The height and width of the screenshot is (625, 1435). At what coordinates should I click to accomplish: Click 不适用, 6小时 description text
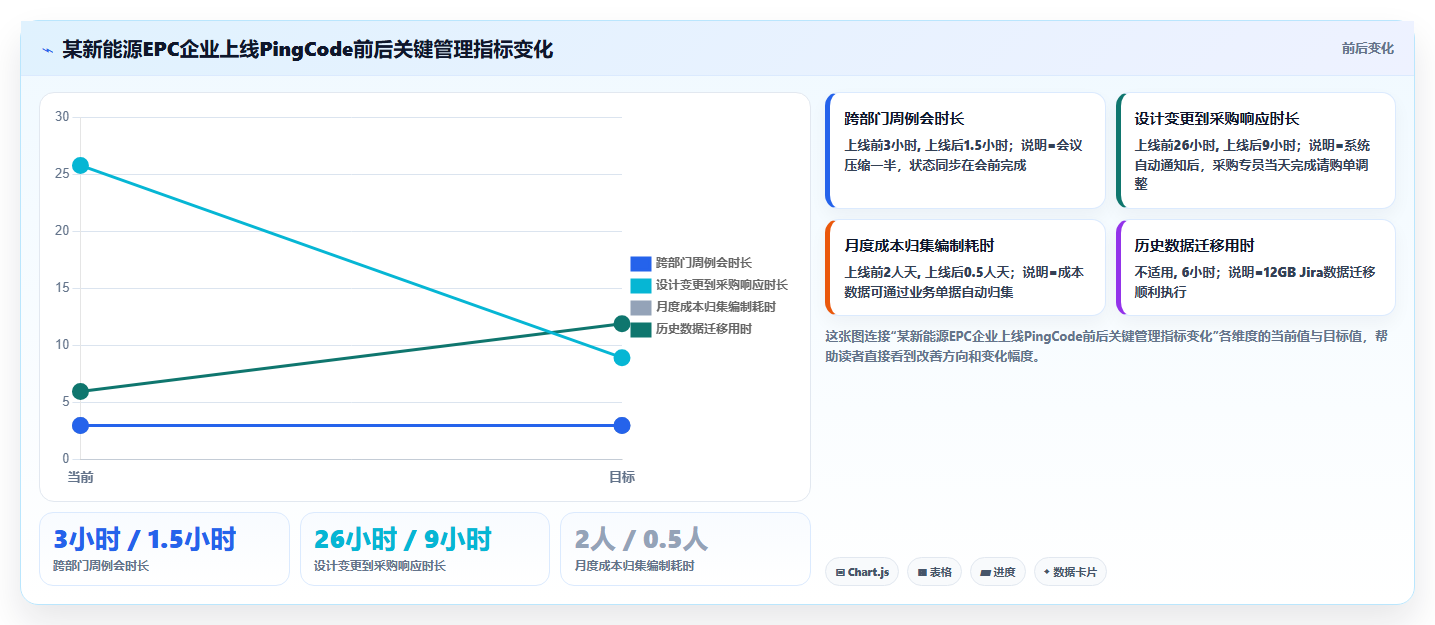tap(1254, 282)
